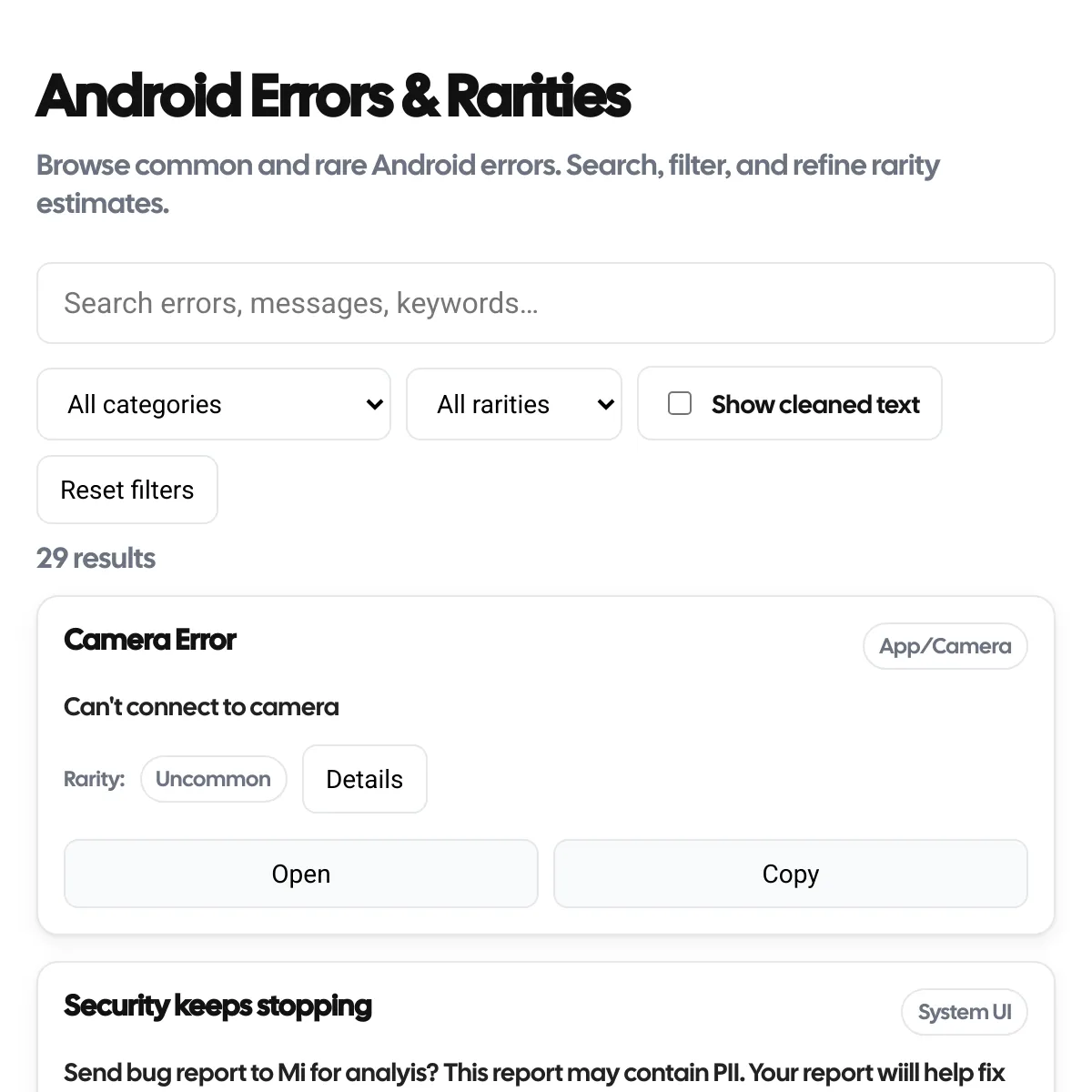The width and height of the screenshot is (1092, 1092).
Task: Click the Can't connect to camera message
Action: [201, 707]
